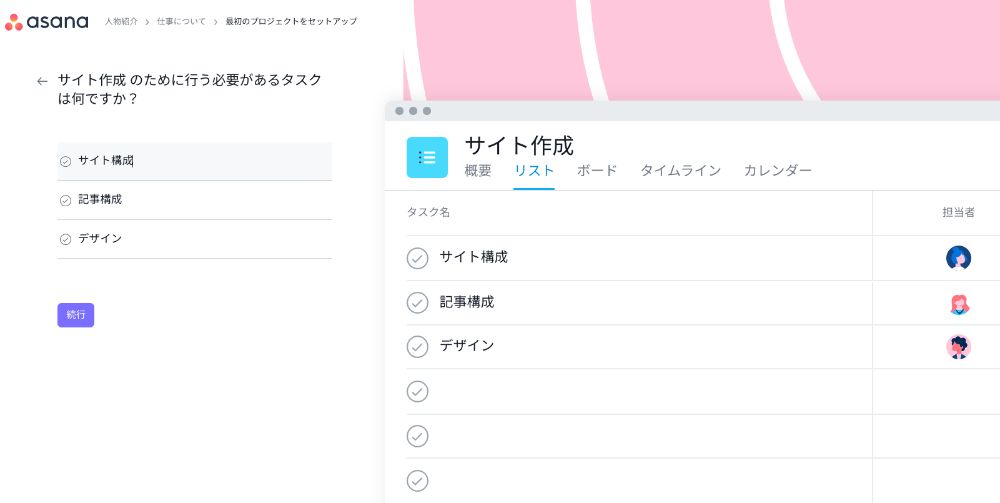Mark 記事構成 task complete in list
Image resolution: width=1000 pixels, height=503 pixels.
[x=417, y=302]
